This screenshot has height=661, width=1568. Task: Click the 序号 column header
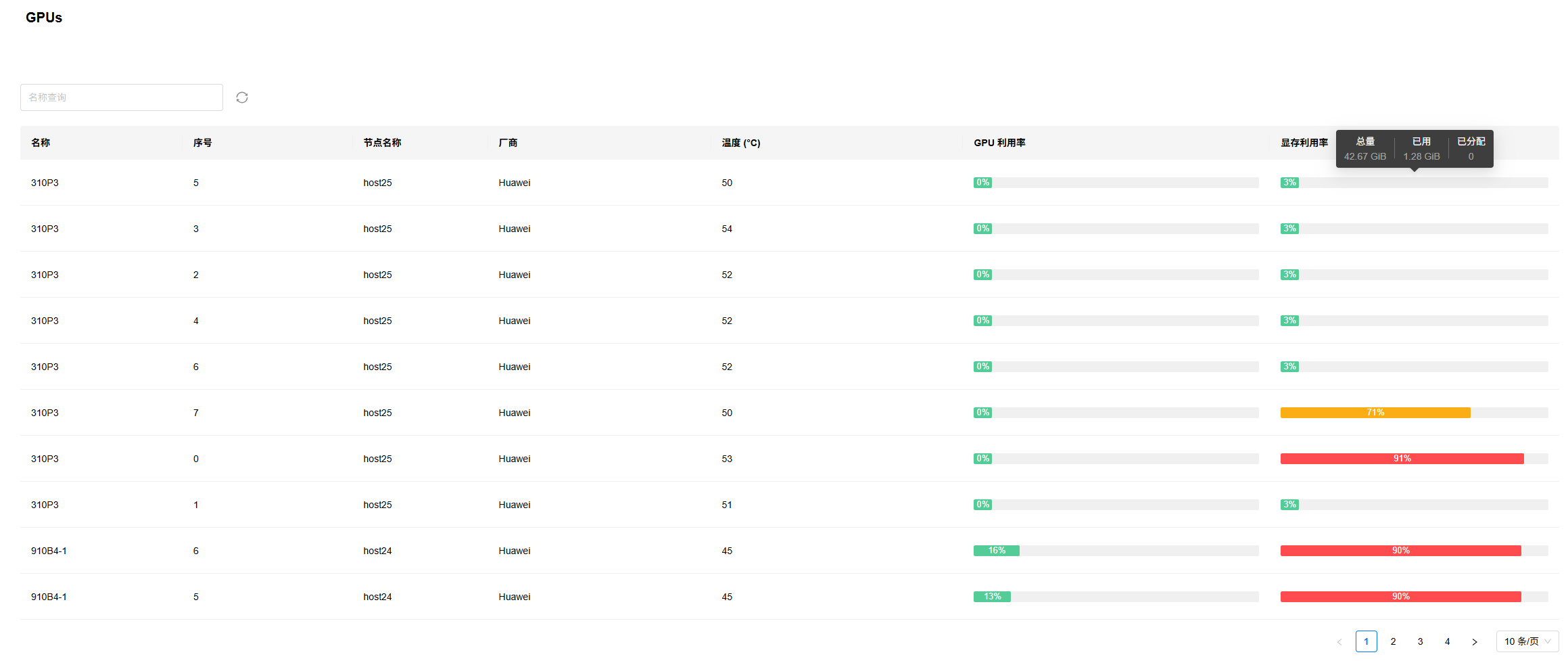coord(202,143)
